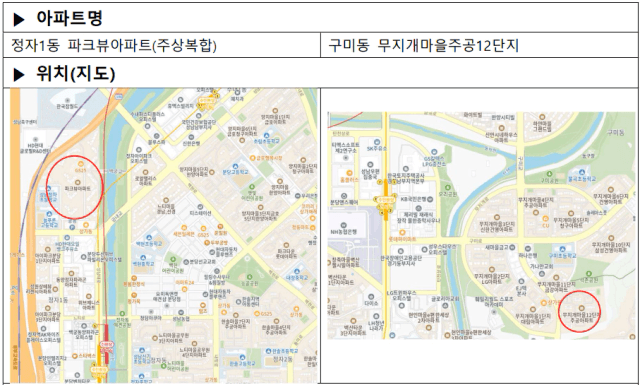This screenshot has width=640, height=385.
Task: Select the 초림초등학교 school icon
Action: click(x=267, y=135)
